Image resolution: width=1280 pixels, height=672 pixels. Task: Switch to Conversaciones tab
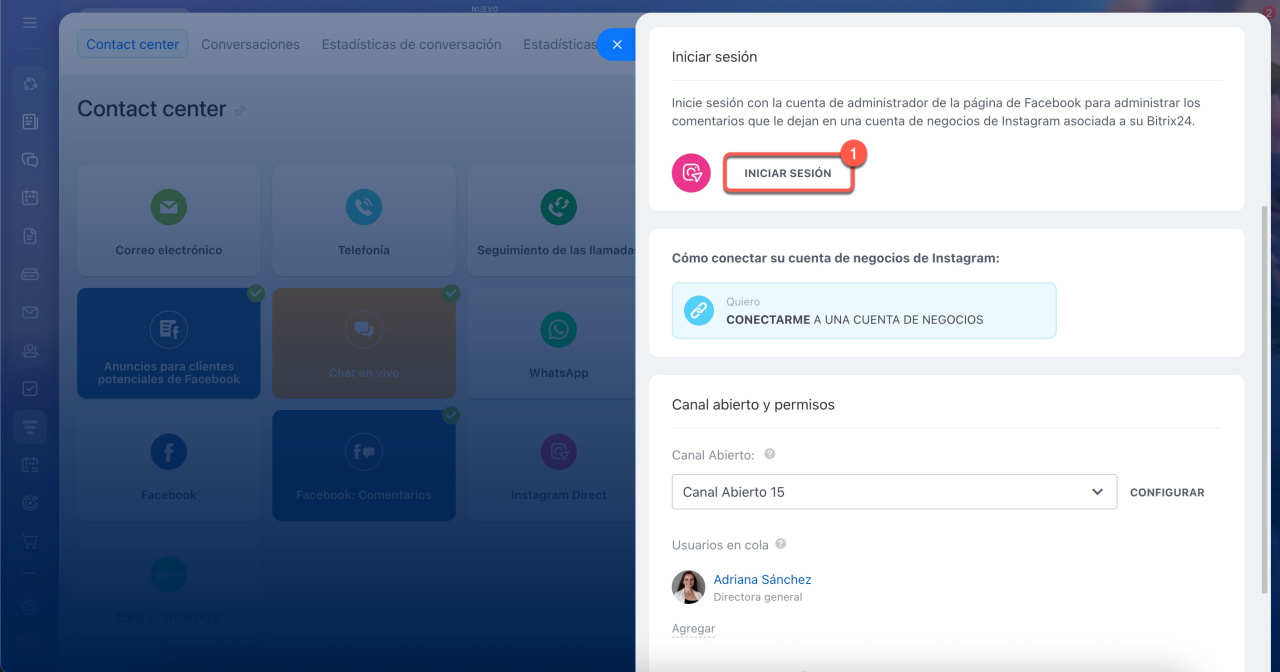tap(250, 44)
